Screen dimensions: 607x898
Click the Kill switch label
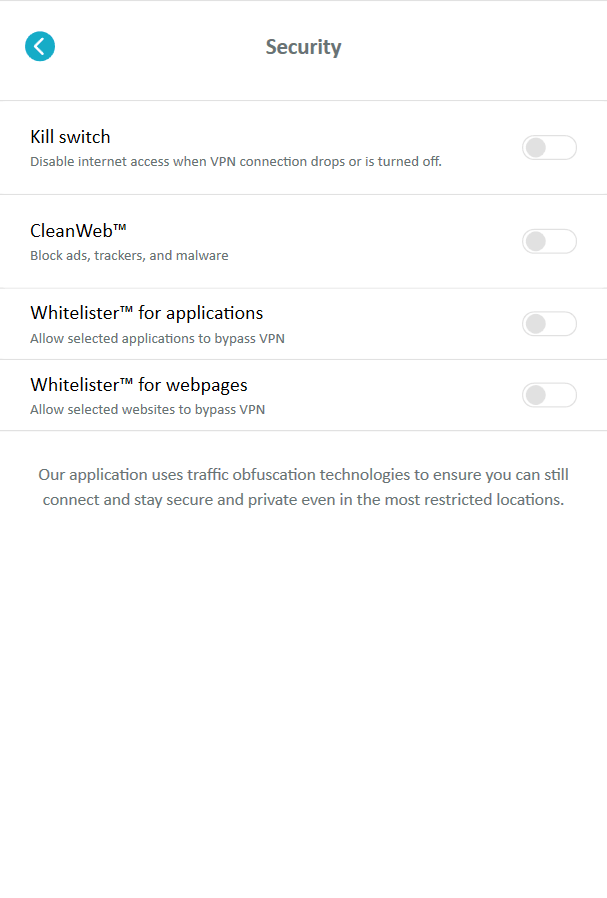(70, 137)
